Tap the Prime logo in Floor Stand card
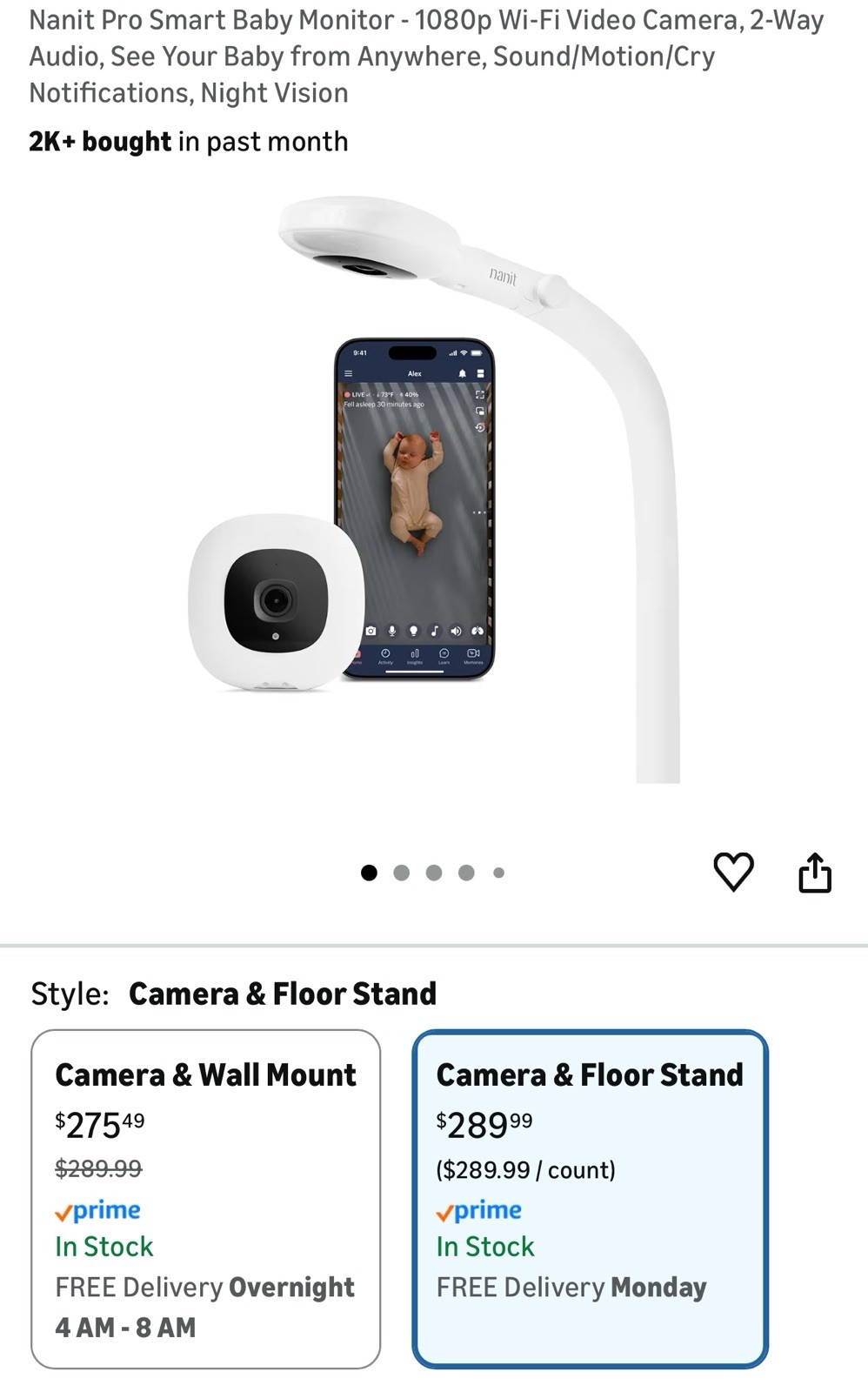The width and height of the screenshot is (868, 1392). tap(478, 1211)
